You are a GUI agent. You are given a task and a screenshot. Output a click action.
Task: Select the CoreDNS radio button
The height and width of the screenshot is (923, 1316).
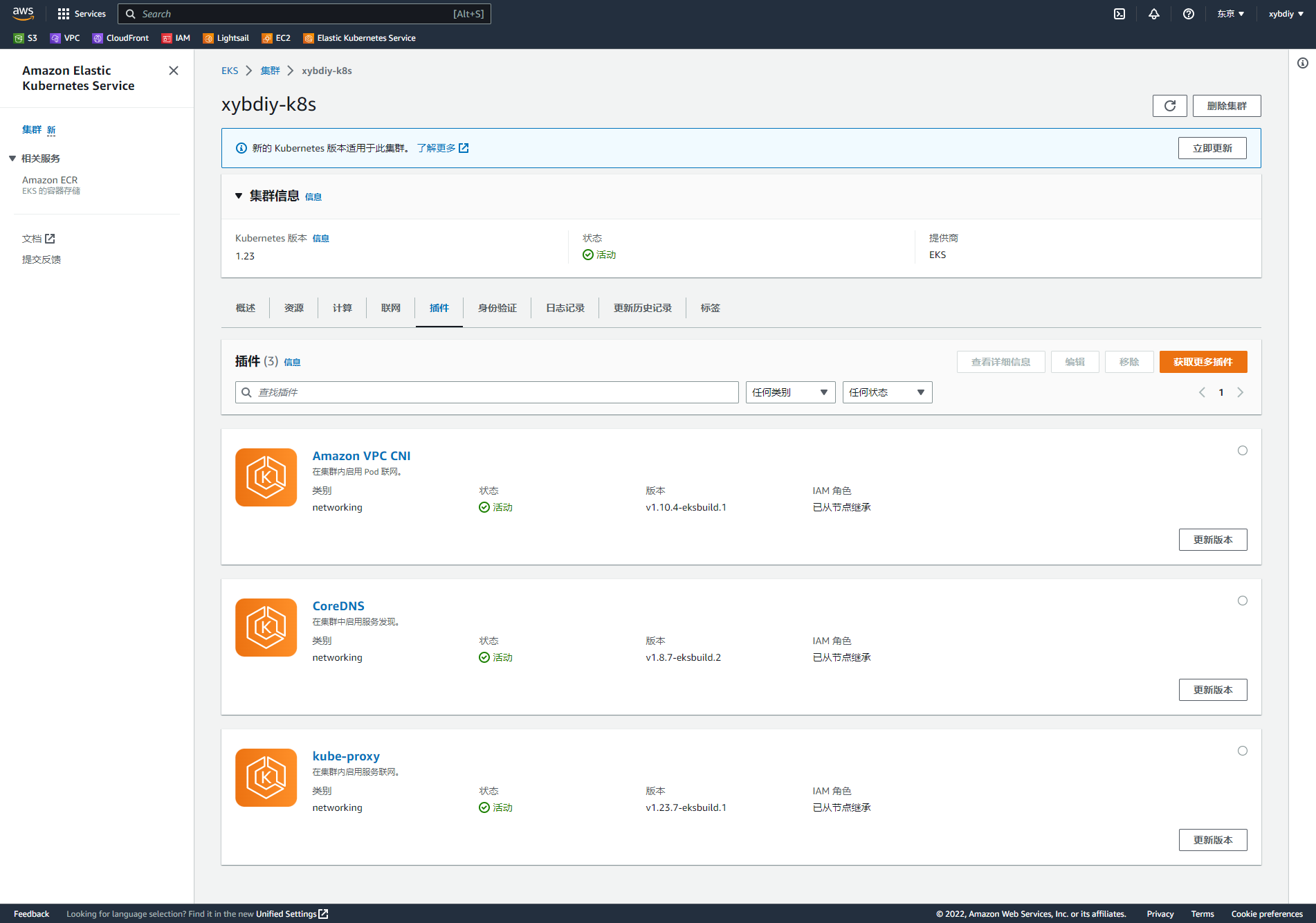(x=1243, y=601)
